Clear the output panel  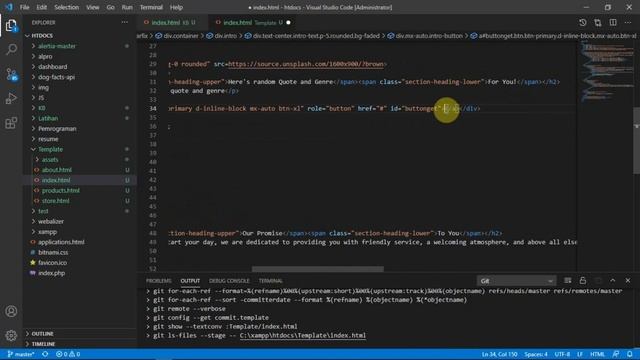tap(567, 280)
